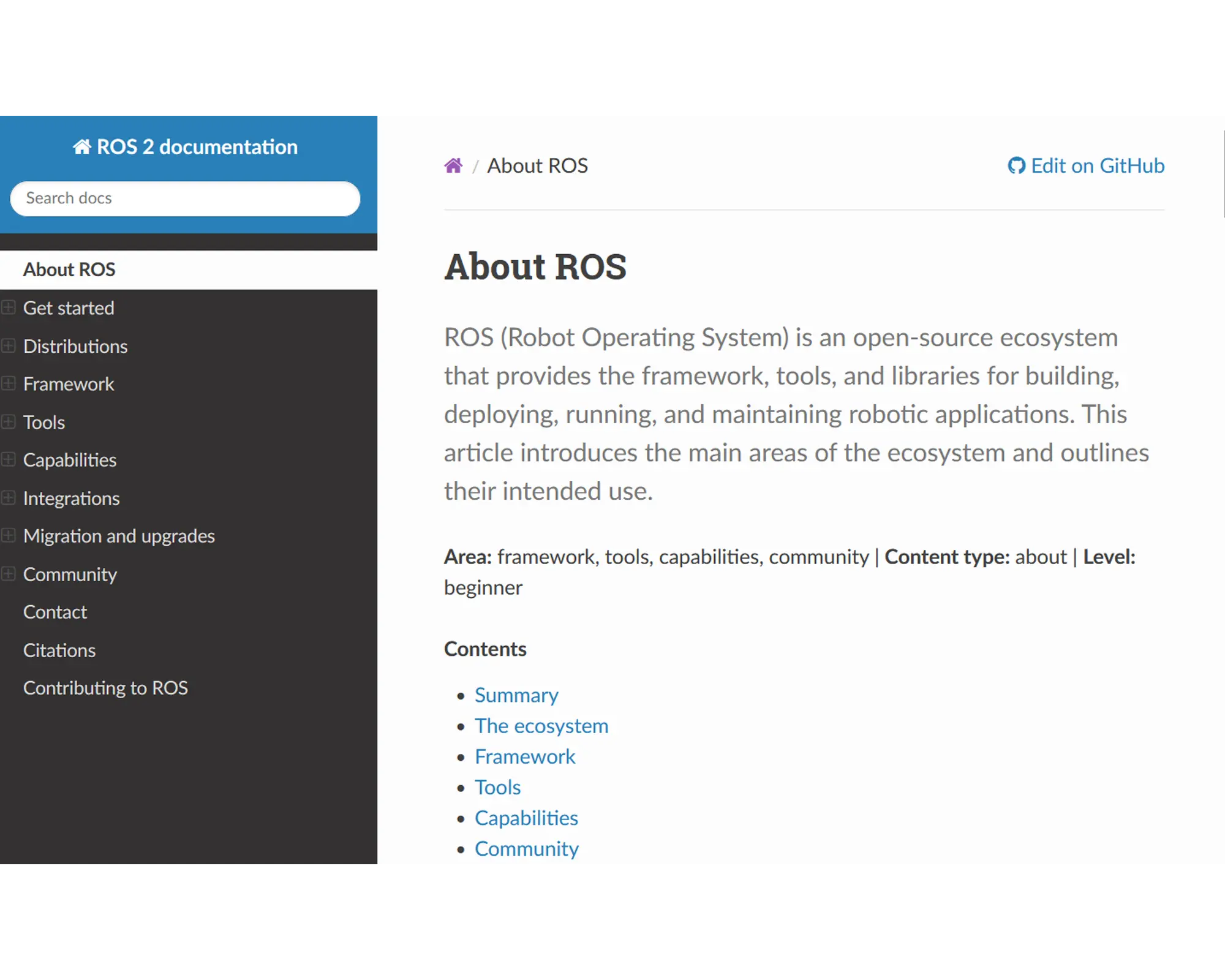Click the GitHub octocat icon
1225x980 pixels.
(1017, 166)
